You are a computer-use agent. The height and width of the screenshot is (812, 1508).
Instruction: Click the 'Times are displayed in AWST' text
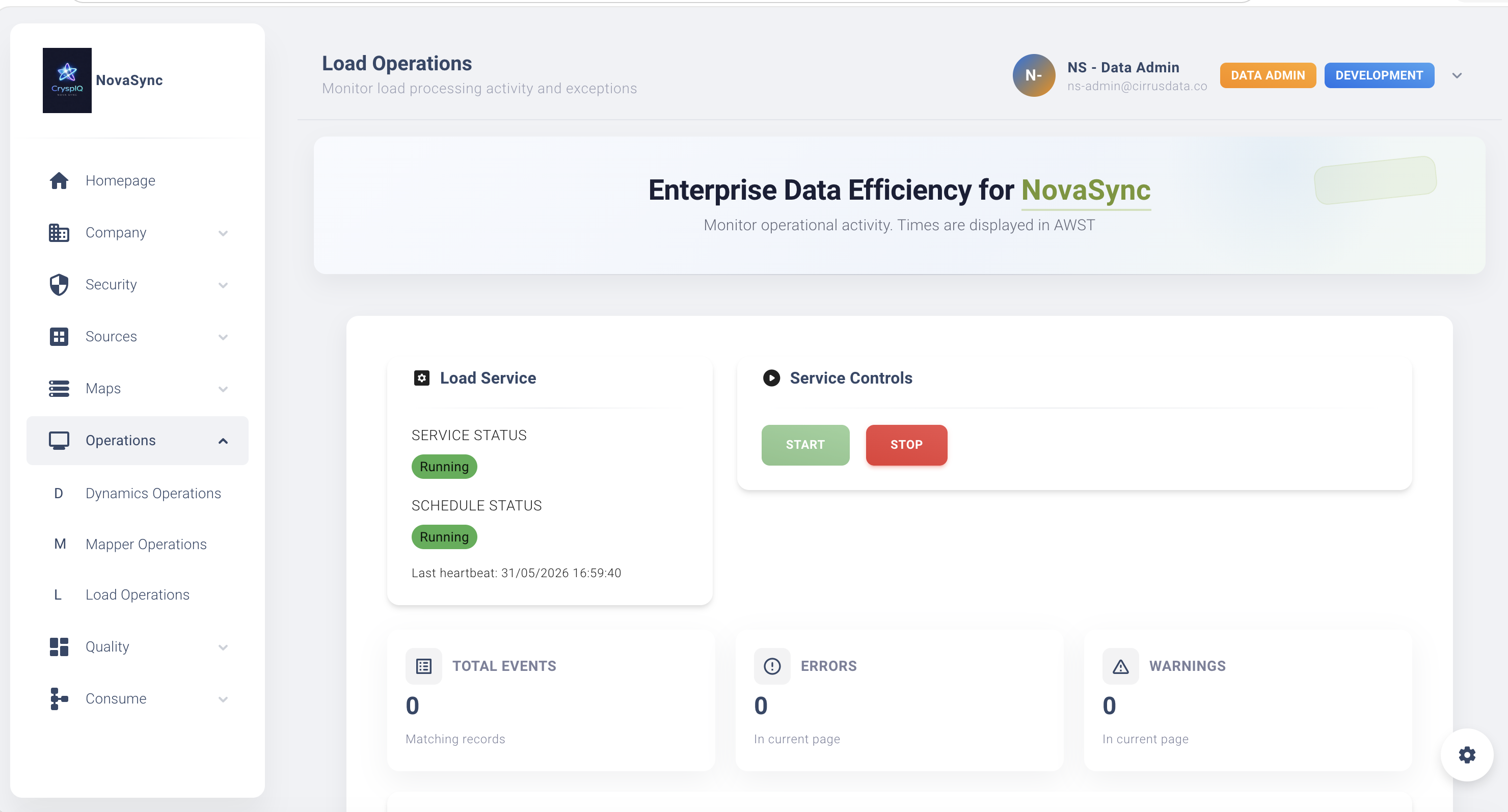[x=997, y=225]
